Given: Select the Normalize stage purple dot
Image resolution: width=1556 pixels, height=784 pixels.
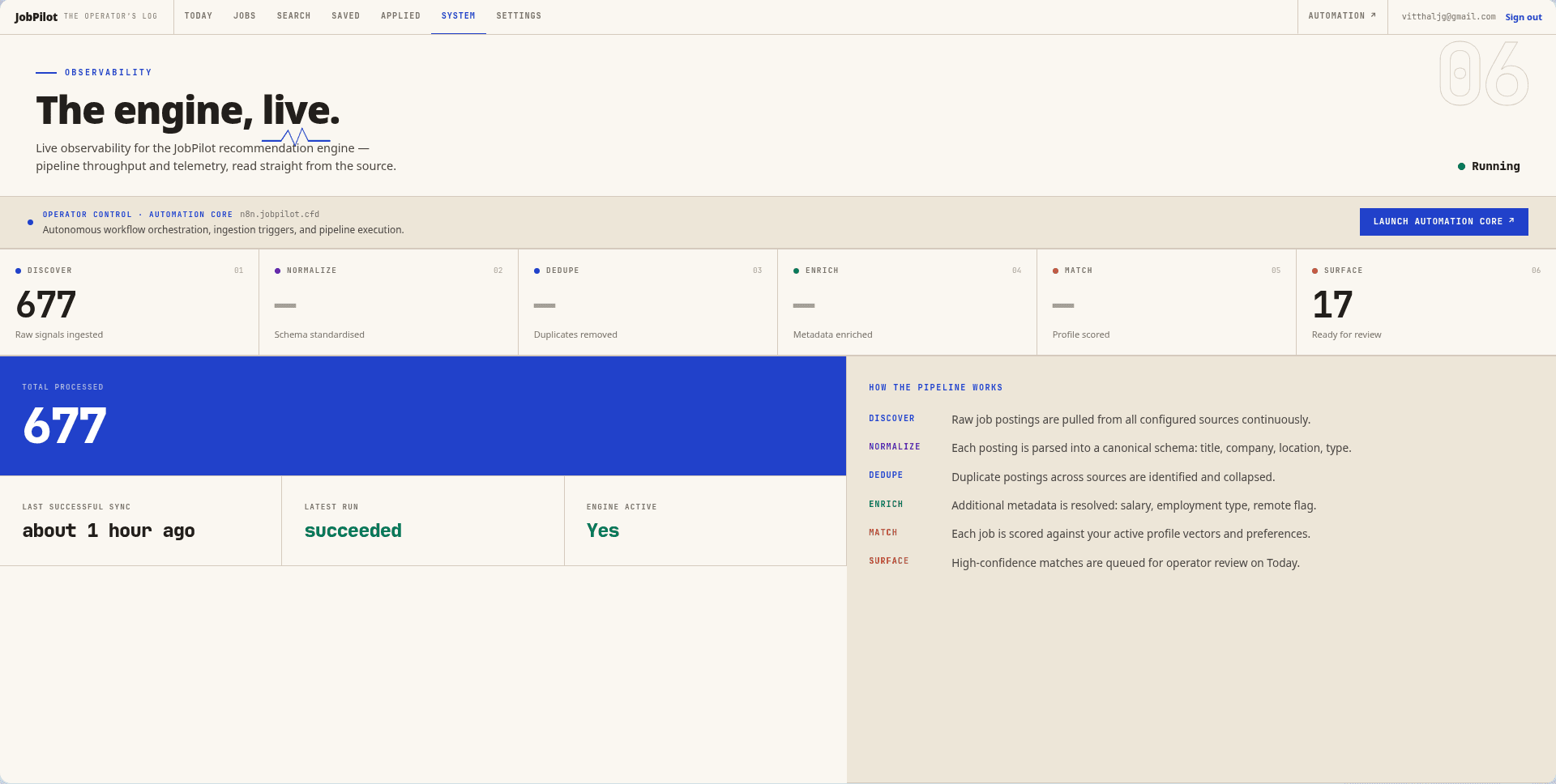Looking at the screenshot, I should point(278,271).
